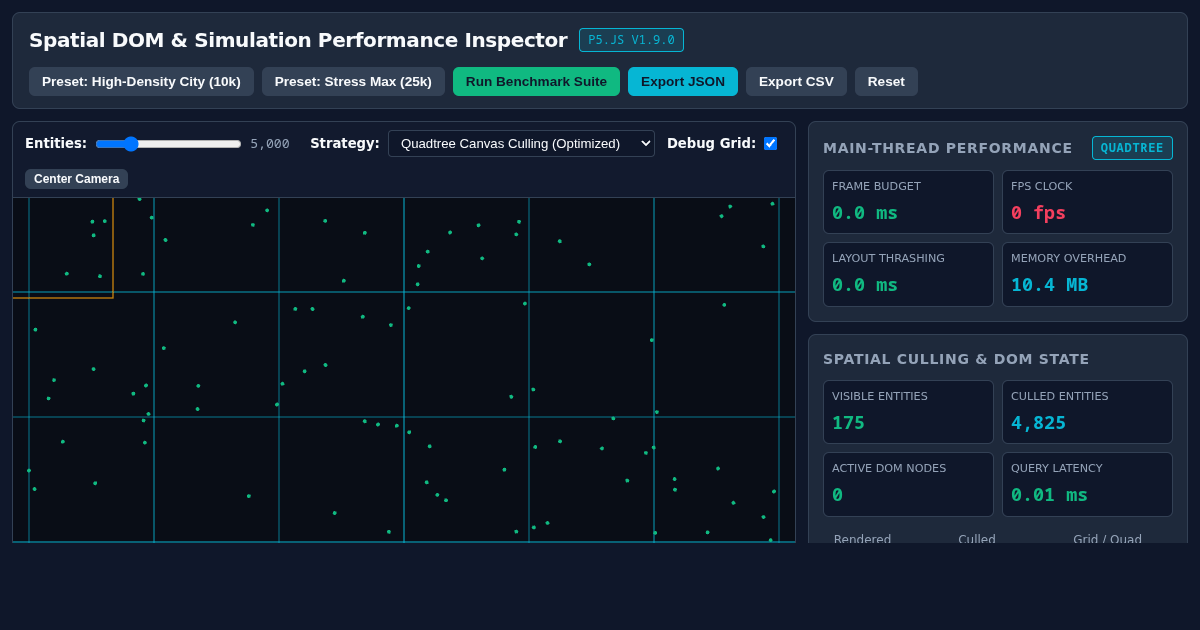Click the Spatial Culling & DOM State heading
Image resolution: width=1200 pixels, height=630 pixels.
[x=956, y=359]
